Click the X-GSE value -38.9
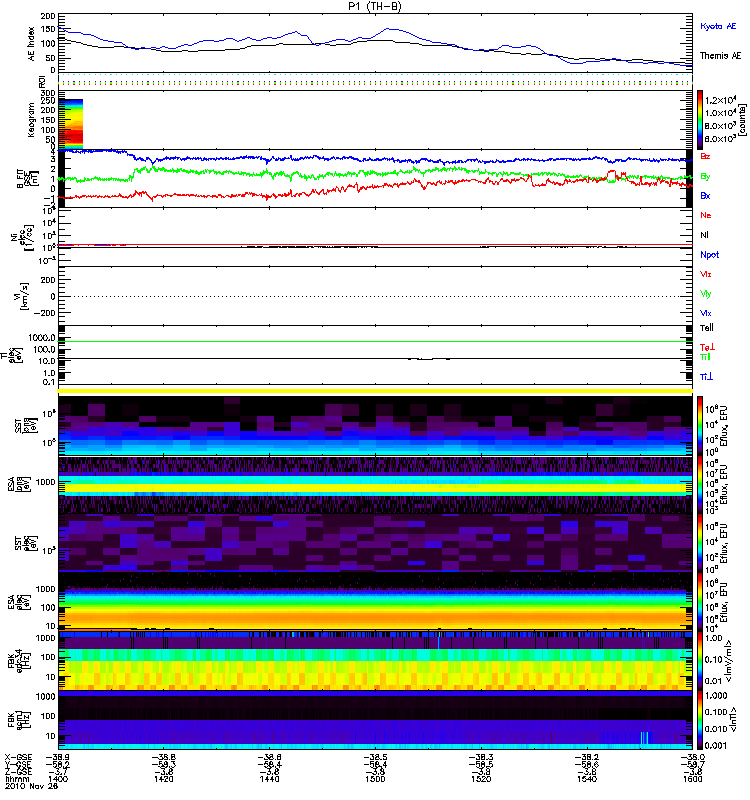Screen dimensions: 750x800 [58, 757]
